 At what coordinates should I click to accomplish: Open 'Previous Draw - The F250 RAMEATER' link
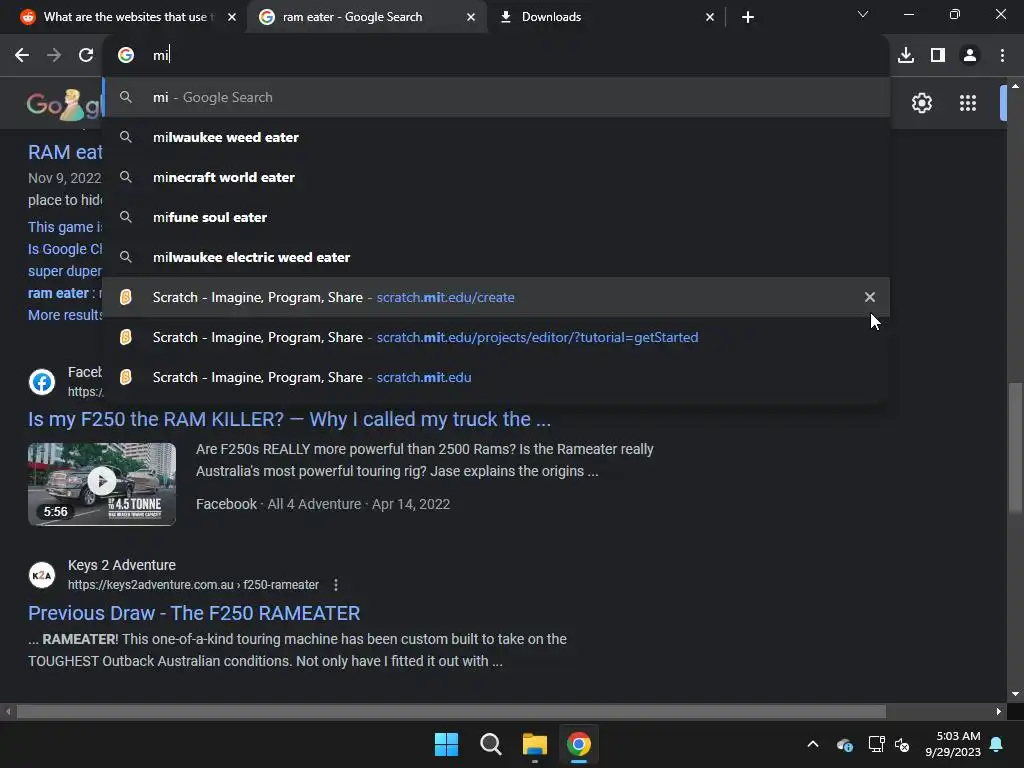(194, 613)
